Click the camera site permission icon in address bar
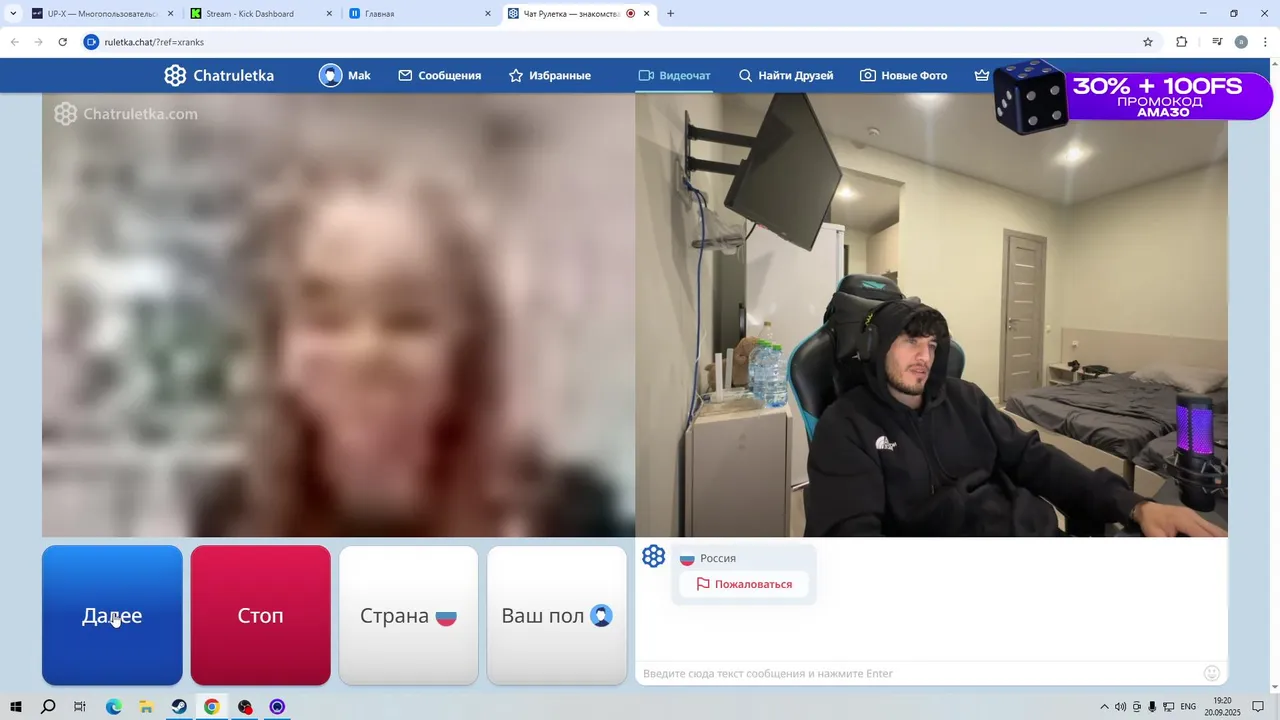Viewport: 1280px width, 720px height. coord(92,42)
